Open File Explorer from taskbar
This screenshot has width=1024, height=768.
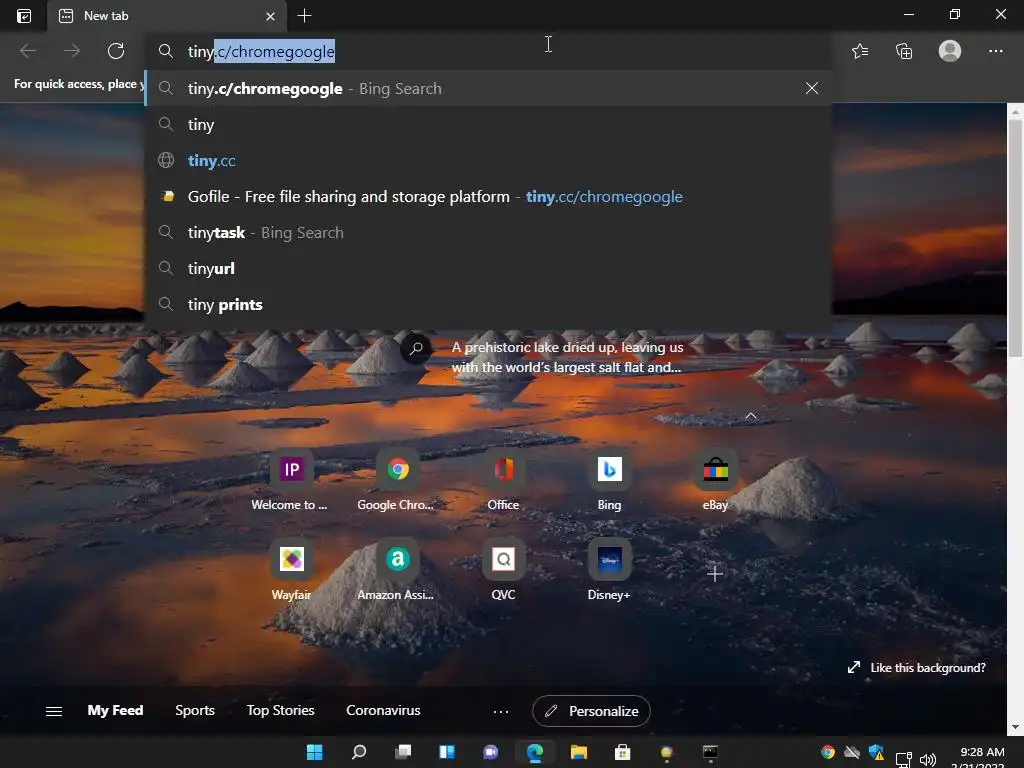pyautogui.click(x=579, y=752)
